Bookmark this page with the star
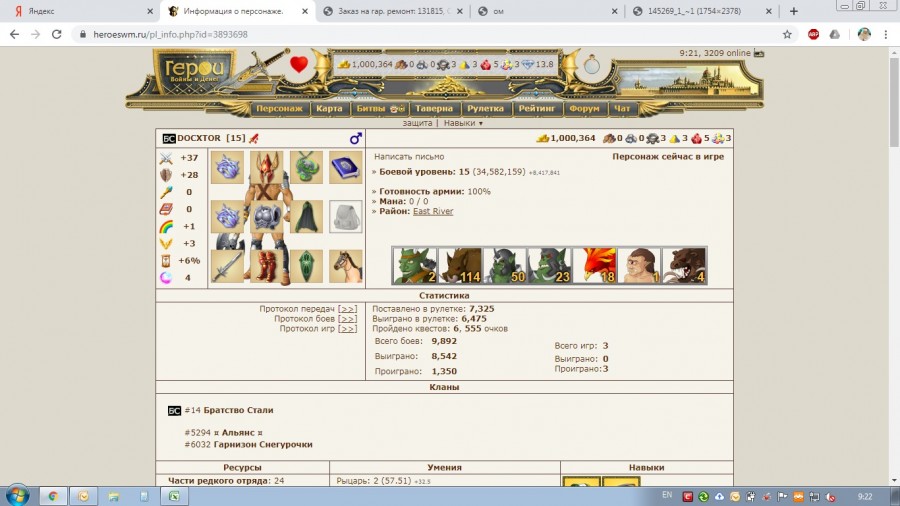This screenshot has height=506, width=900. point(787,34)
